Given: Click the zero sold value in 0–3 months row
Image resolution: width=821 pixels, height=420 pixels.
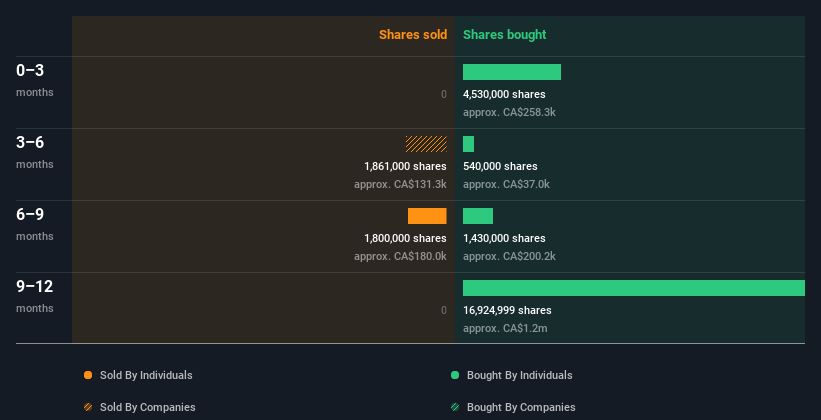Looking at the screenshot, I should 444,94.
